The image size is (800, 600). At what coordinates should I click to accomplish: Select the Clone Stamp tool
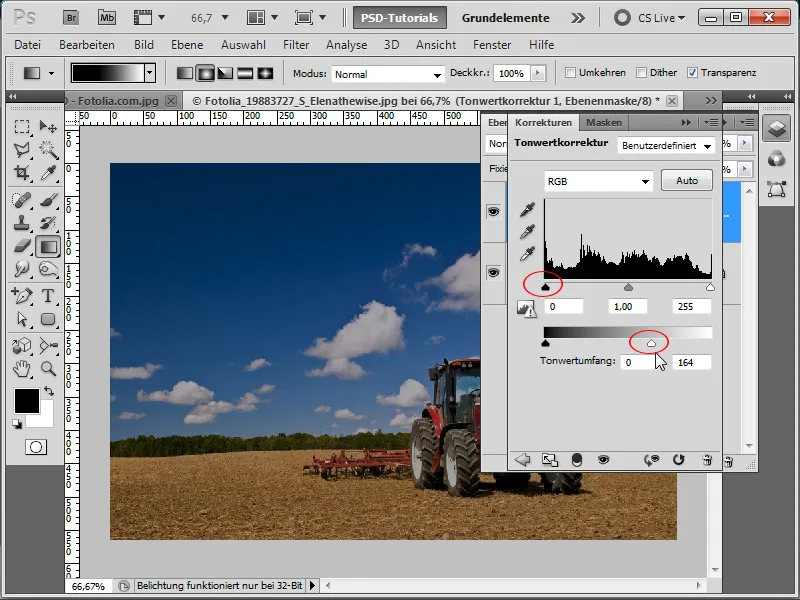(21, 223)
